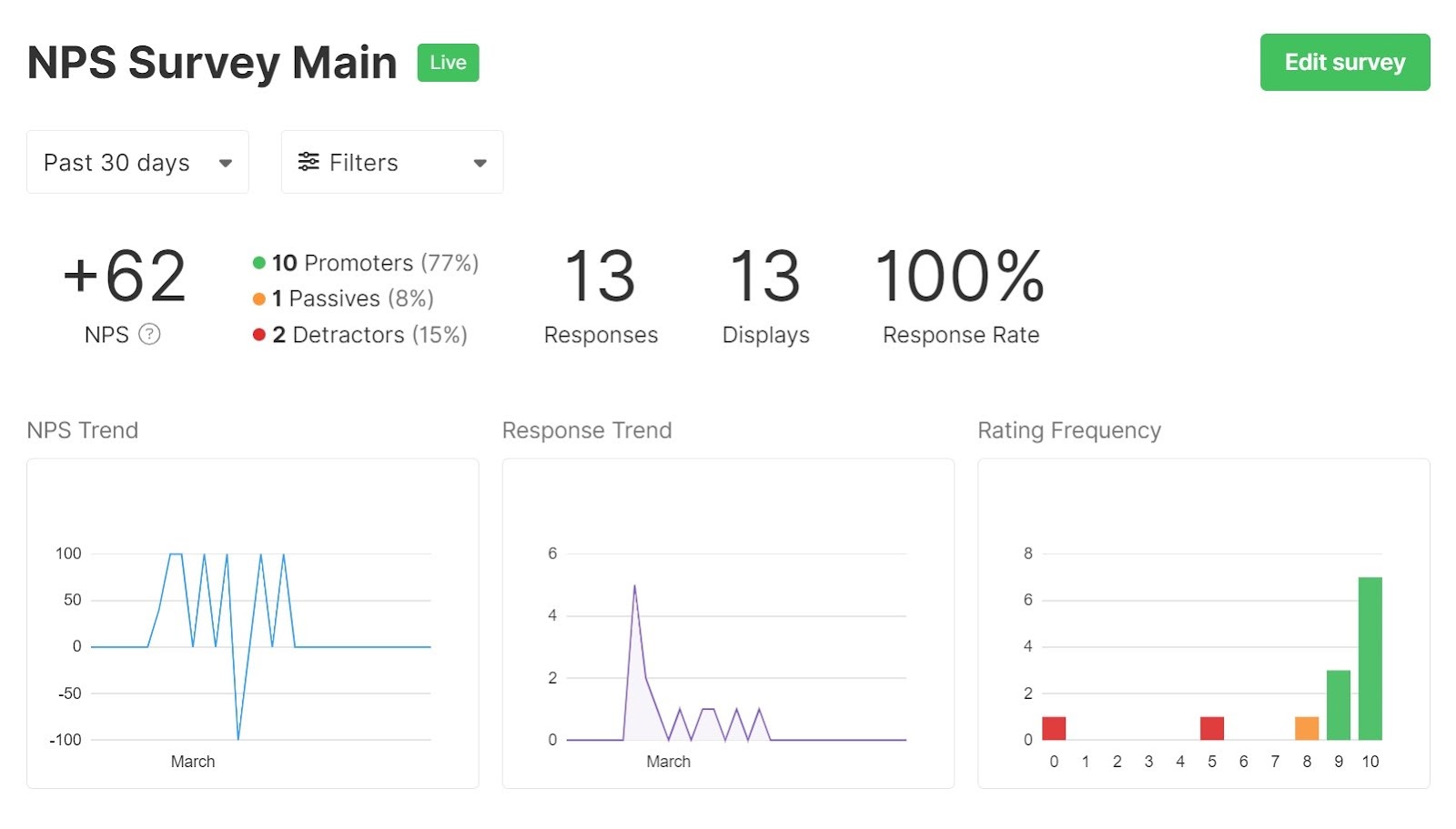Click the orange bar for rating 8
The image size is (1456, 829).
(x=1307, y=728)
